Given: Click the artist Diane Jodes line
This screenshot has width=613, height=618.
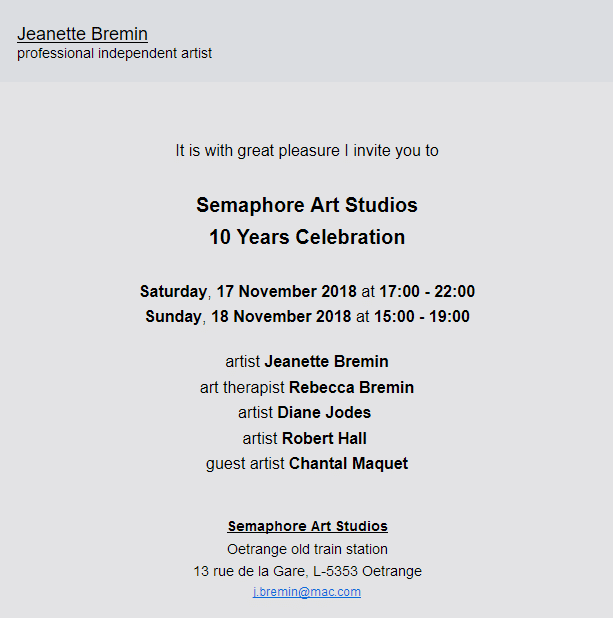Looking at the screenshot, I should pyautogui.click(x=304, y=413).
